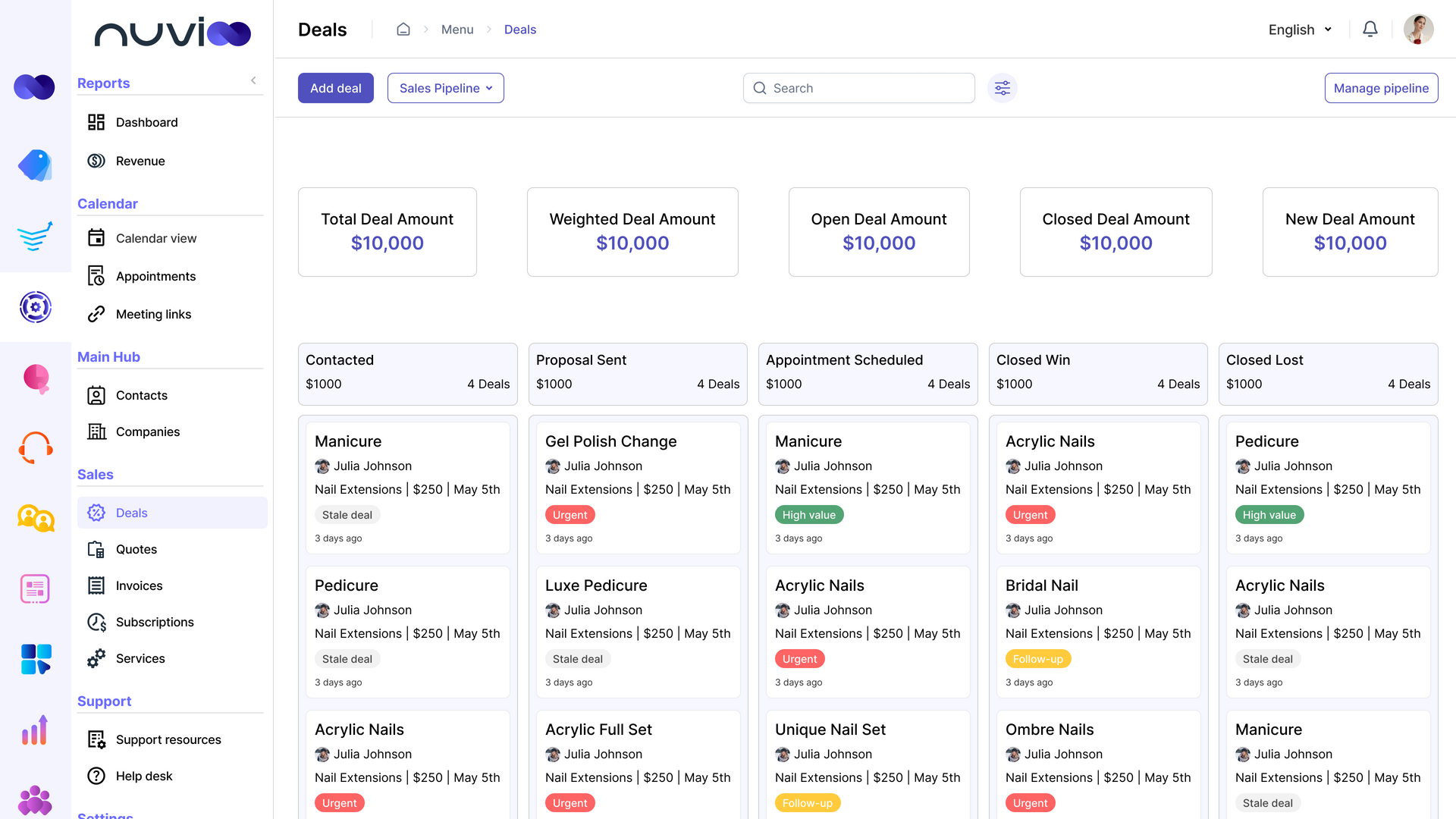Open the apps grid icon in the left rail
Viewport: 1456px width, 819px height.
(35, 658)
